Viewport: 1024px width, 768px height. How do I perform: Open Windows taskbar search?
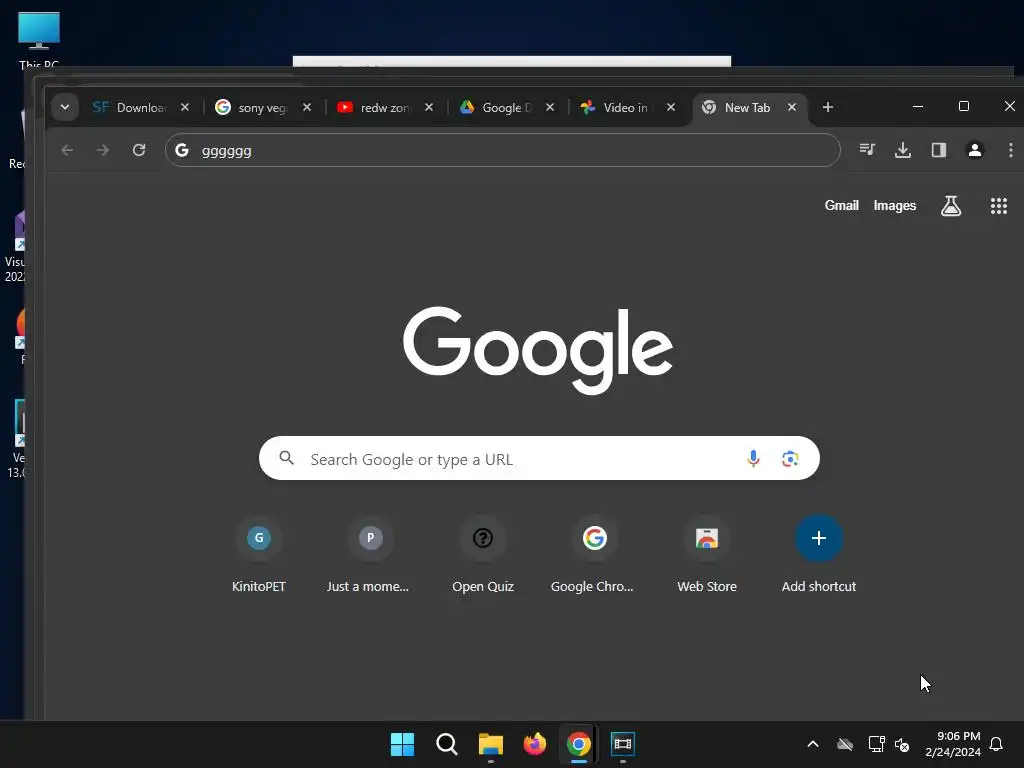(447, 744)
